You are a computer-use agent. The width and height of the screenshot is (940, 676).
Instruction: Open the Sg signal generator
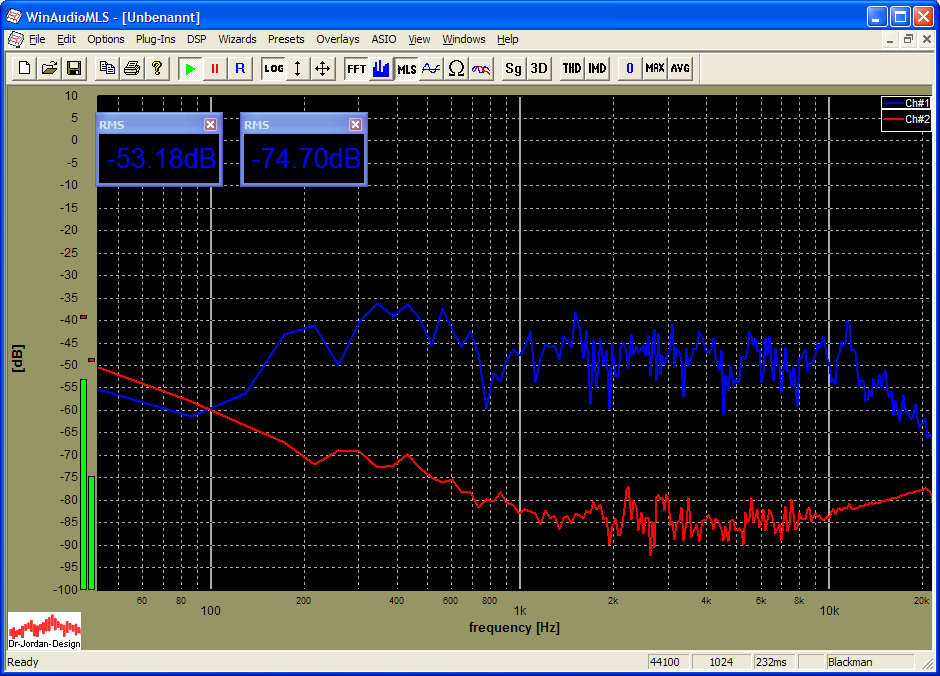pyautogui.click(x=513, y=68)
